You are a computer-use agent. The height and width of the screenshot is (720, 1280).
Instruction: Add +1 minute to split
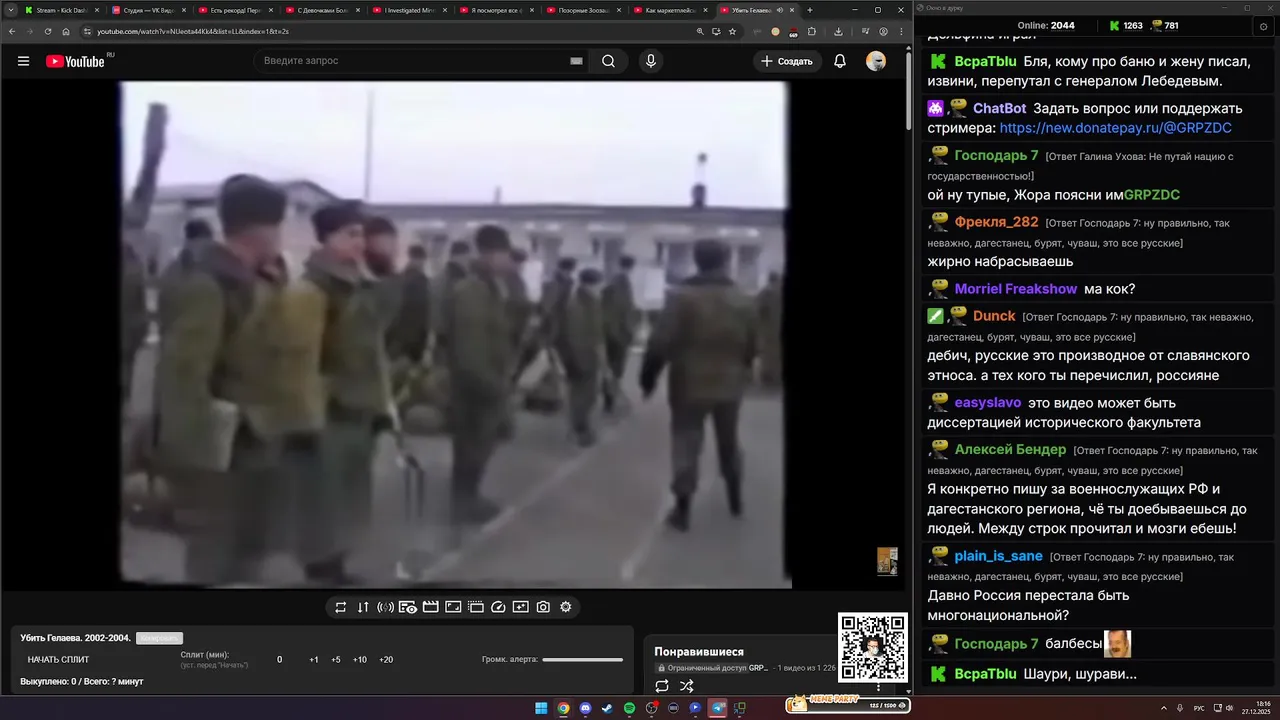coord(314,660)
